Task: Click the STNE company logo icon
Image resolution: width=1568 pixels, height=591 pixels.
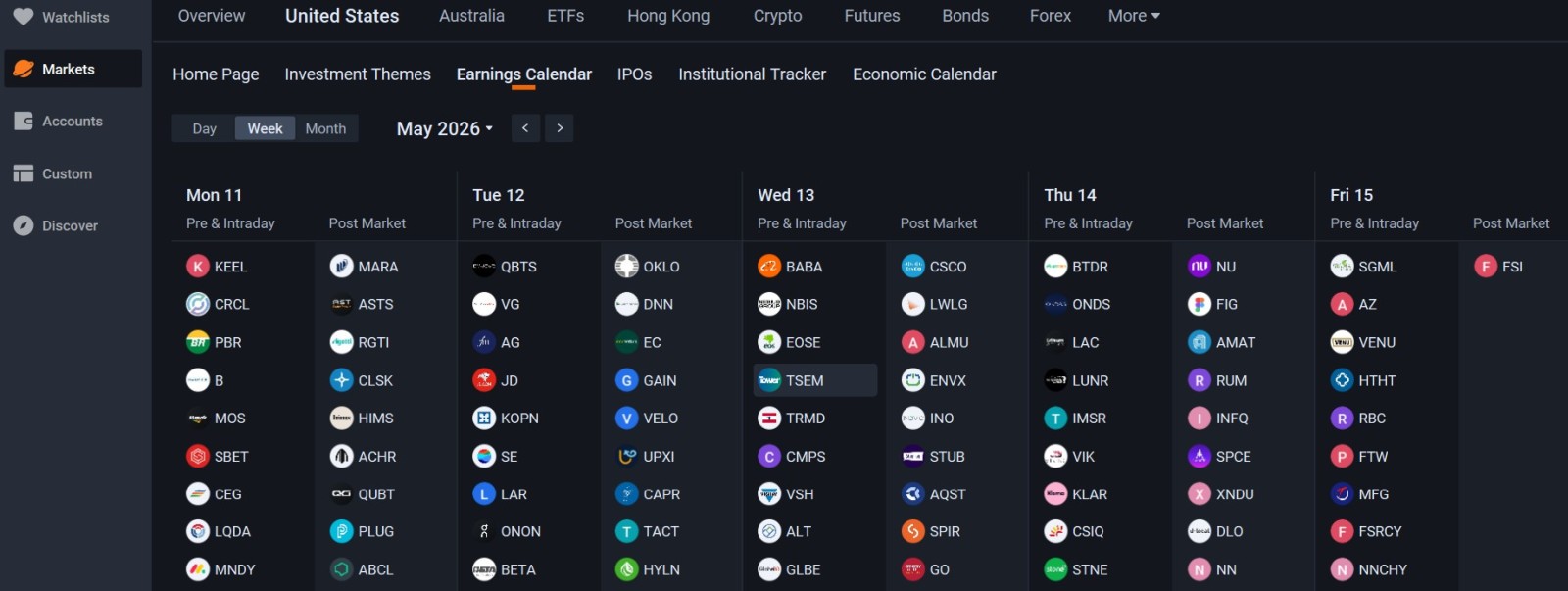Action: 1055,569
